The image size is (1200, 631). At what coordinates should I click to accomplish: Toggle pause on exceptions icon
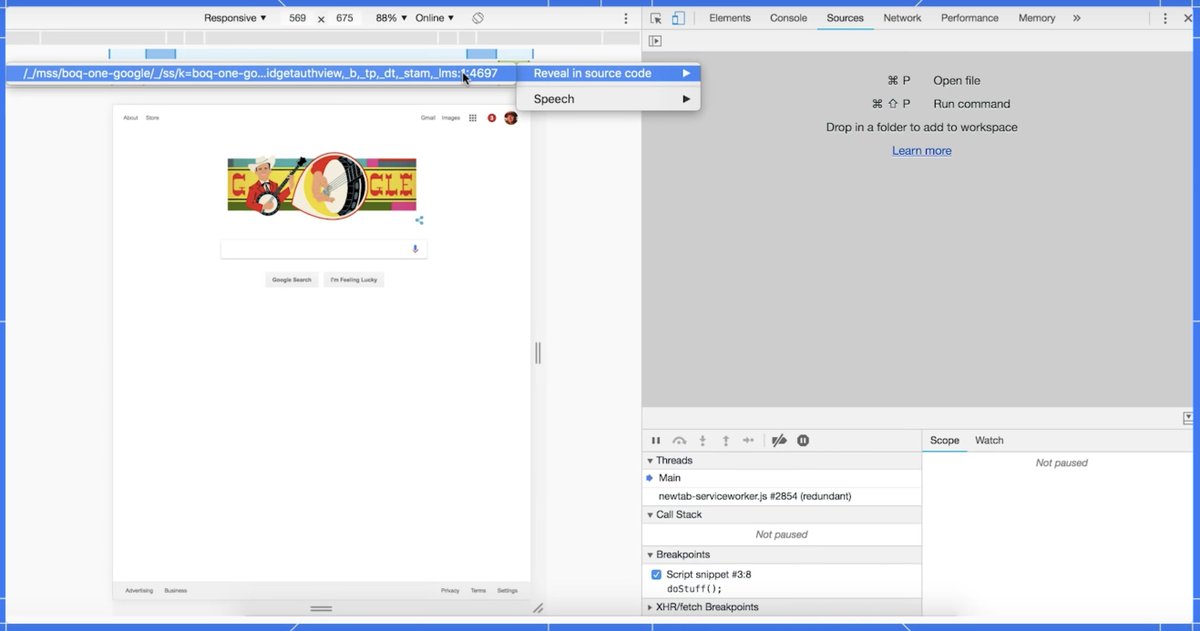click(803, 440)
